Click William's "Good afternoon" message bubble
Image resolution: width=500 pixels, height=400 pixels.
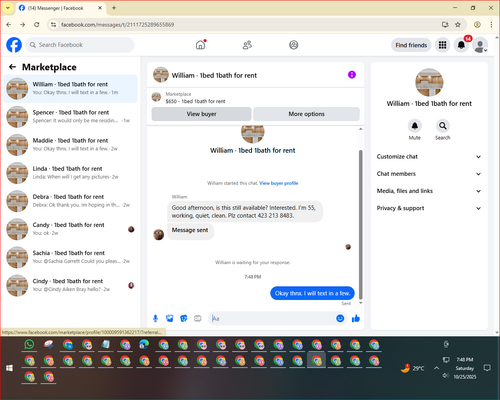[245, 211]
